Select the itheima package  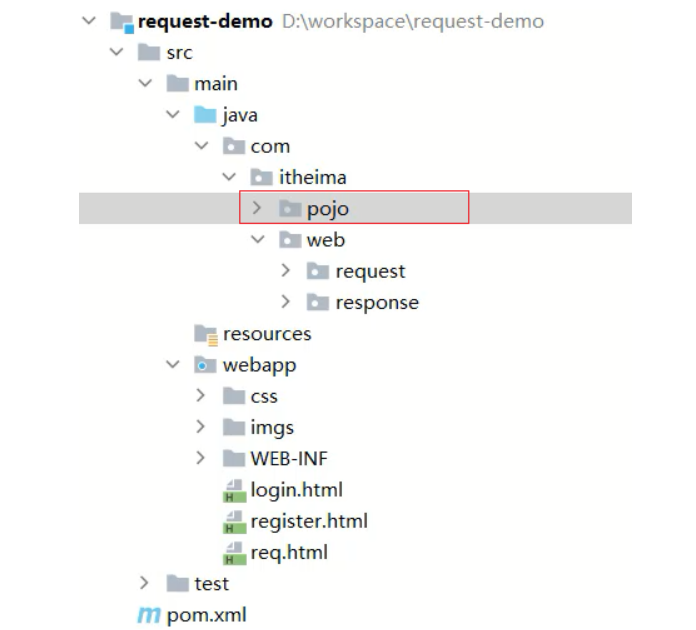313,178
